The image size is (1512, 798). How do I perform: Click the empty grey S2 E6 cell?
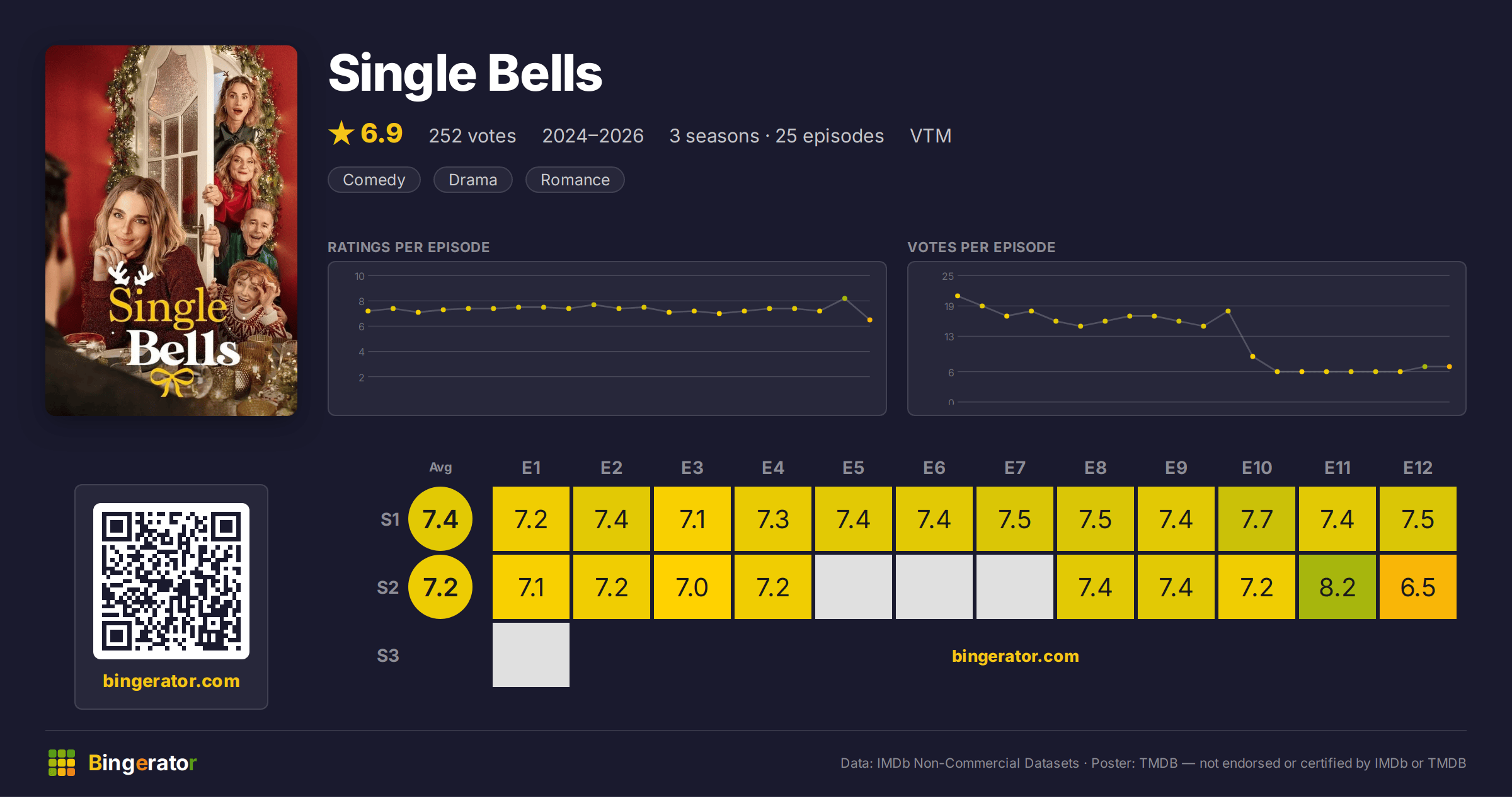pos(934,587)
